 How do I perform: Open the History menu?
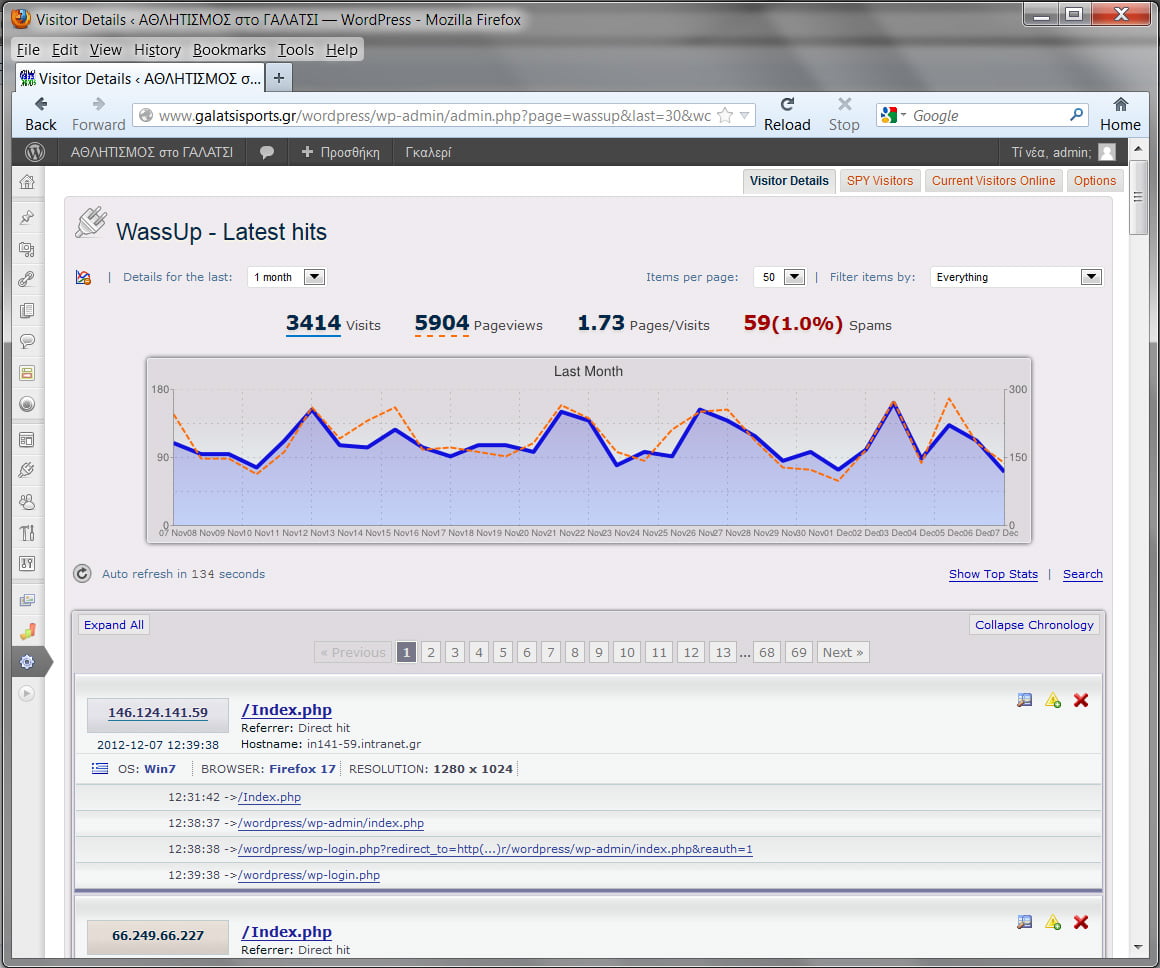(158, 50)
